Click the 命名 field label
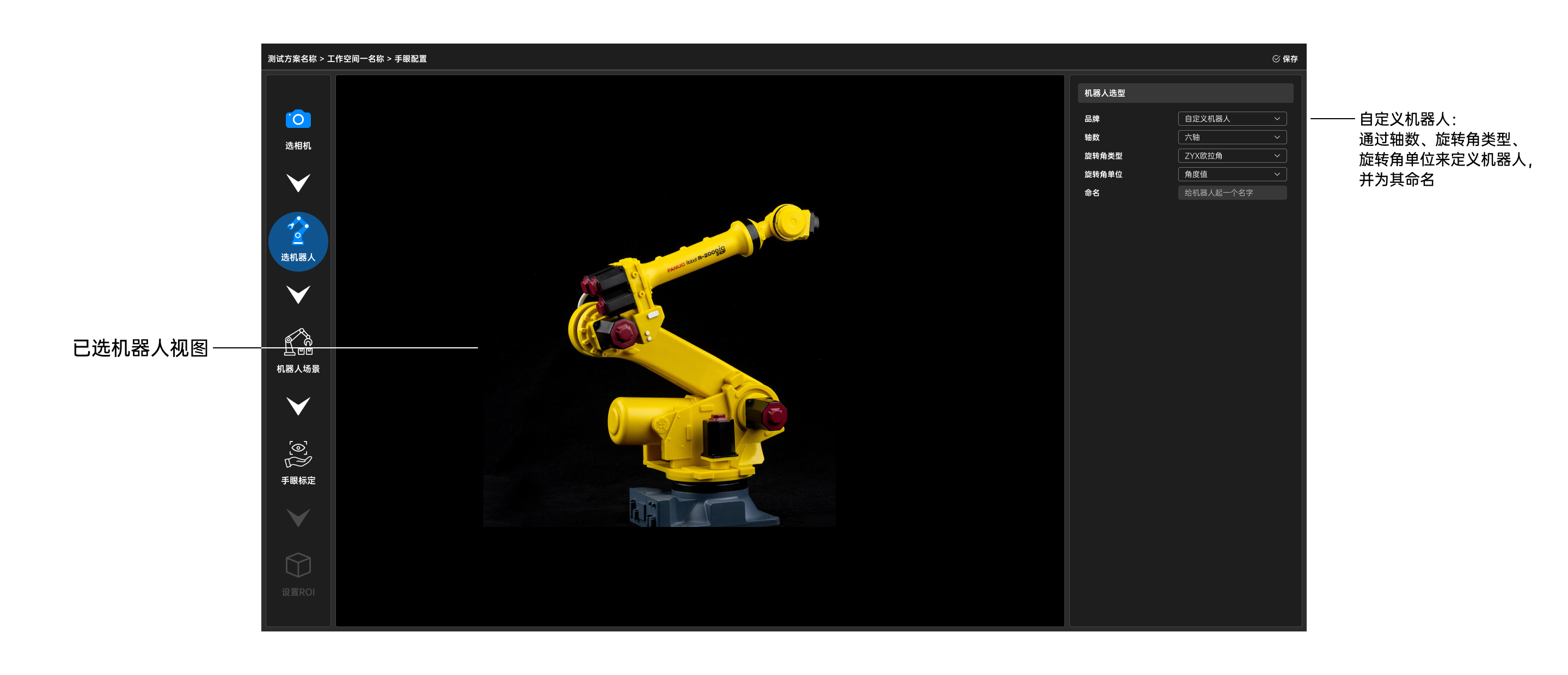Viewport: 1568px width, 675px height. (x=1092, y=192)
